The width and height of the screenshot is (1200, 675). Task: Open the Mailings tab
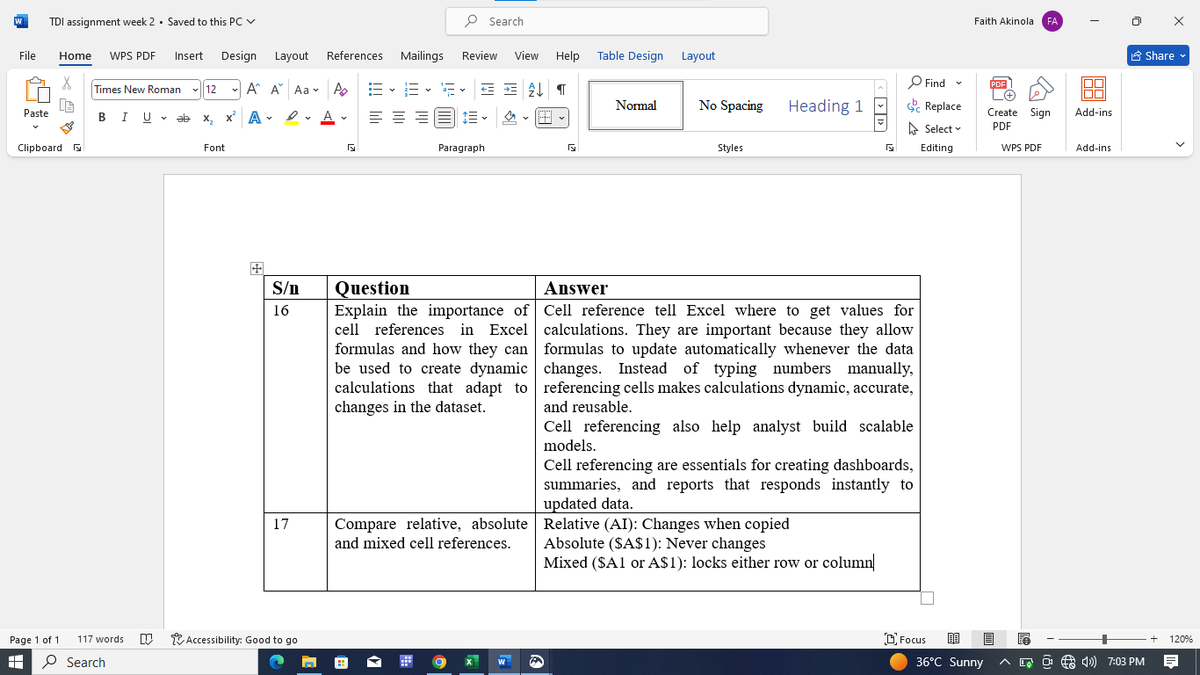point(422,56)
